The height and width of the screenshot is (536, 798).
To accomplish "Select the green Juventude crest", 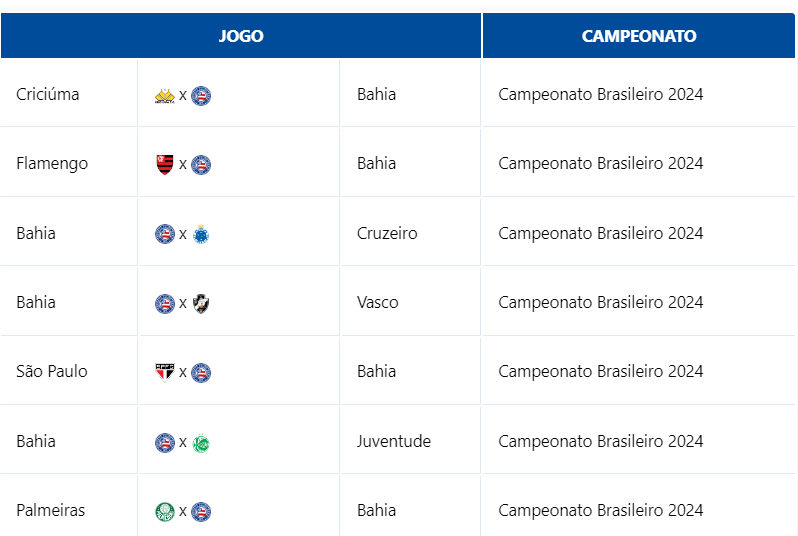I will 201,442.
